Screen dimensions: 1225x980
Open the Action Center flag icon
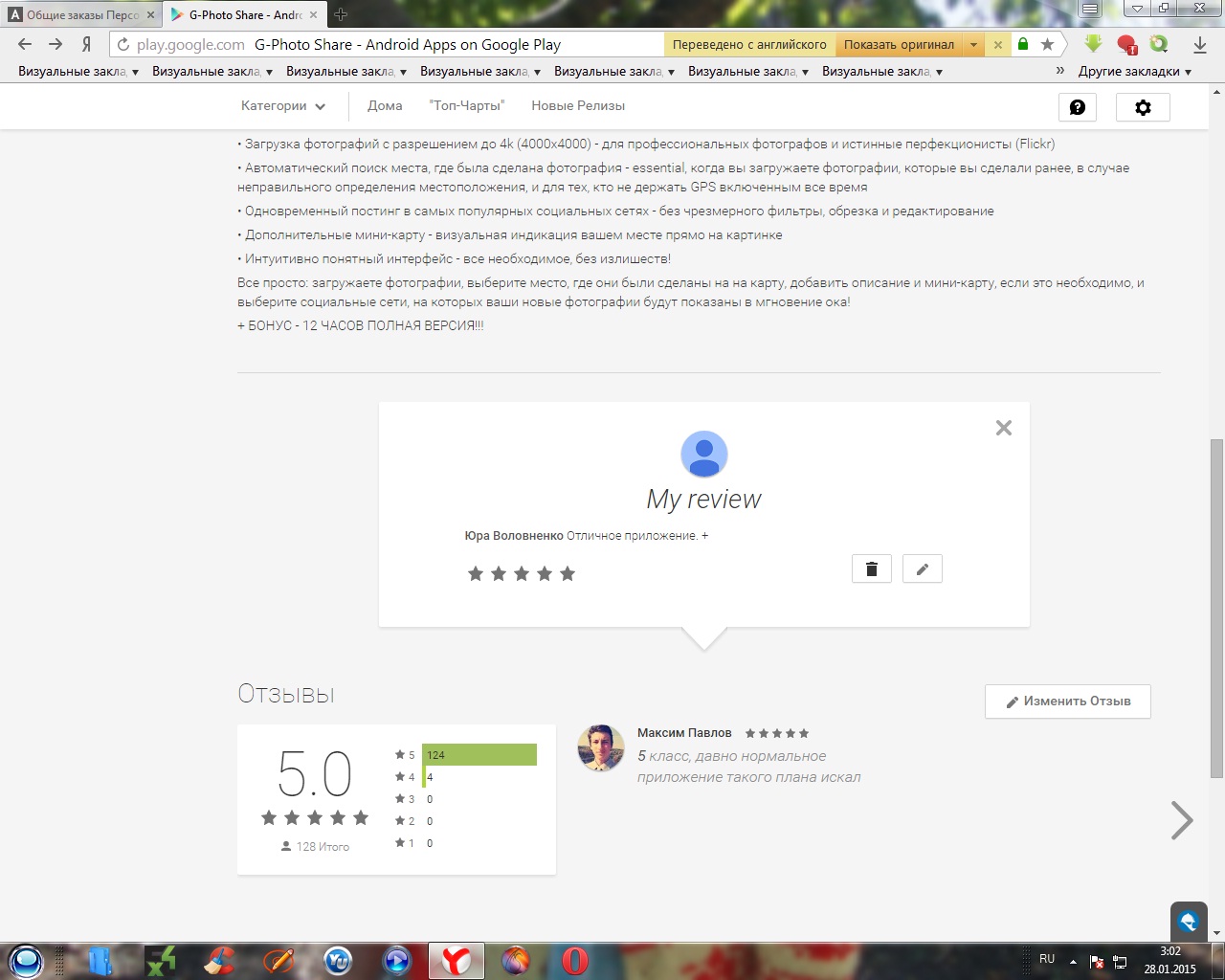click(1097, 962)
